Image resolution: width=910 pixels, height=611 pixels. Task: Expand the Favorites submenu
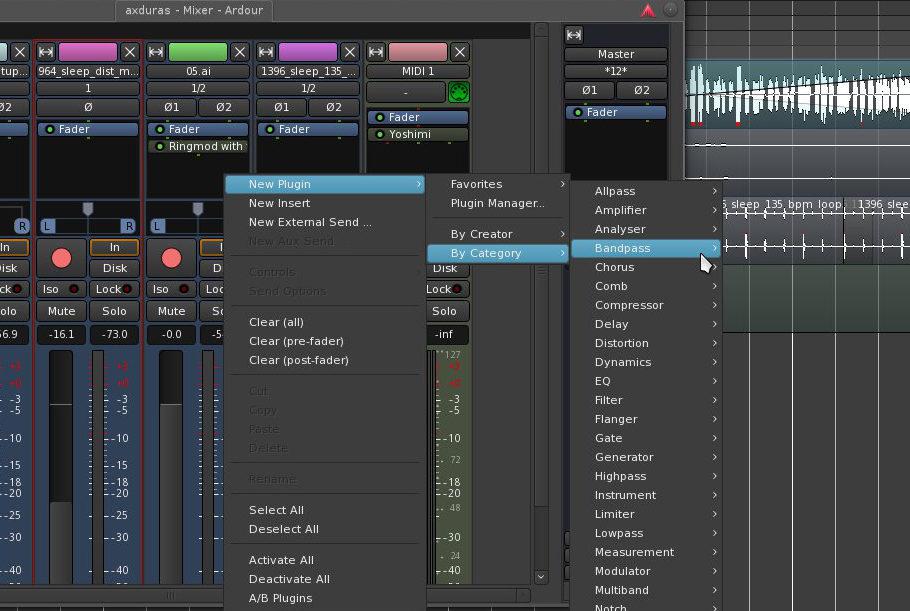pyautogui.click(x=476, y=184)
